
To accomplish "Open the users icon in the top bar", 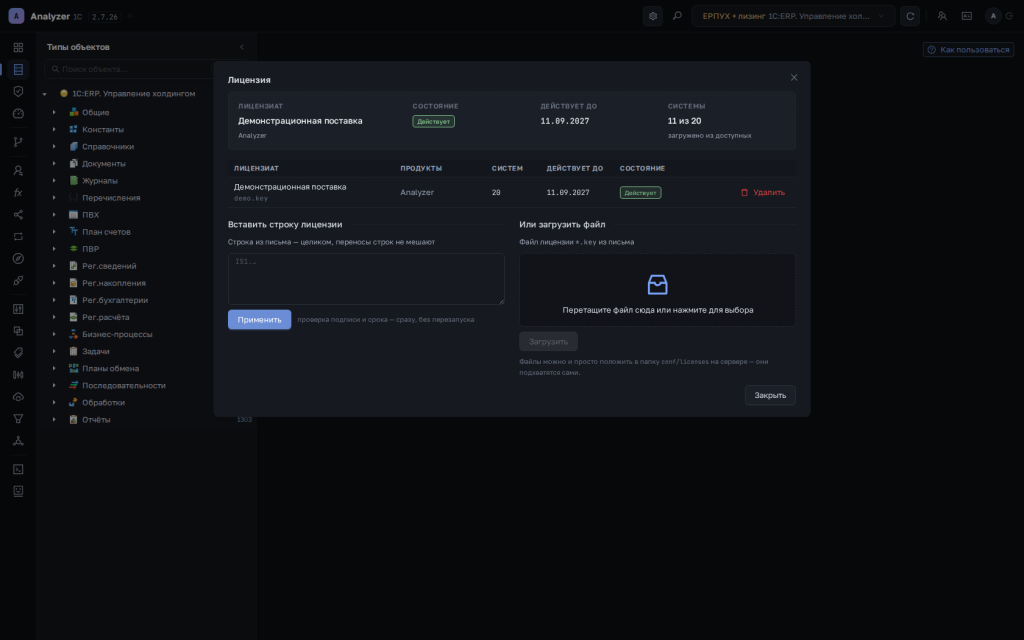I will [x=942, y=16].
